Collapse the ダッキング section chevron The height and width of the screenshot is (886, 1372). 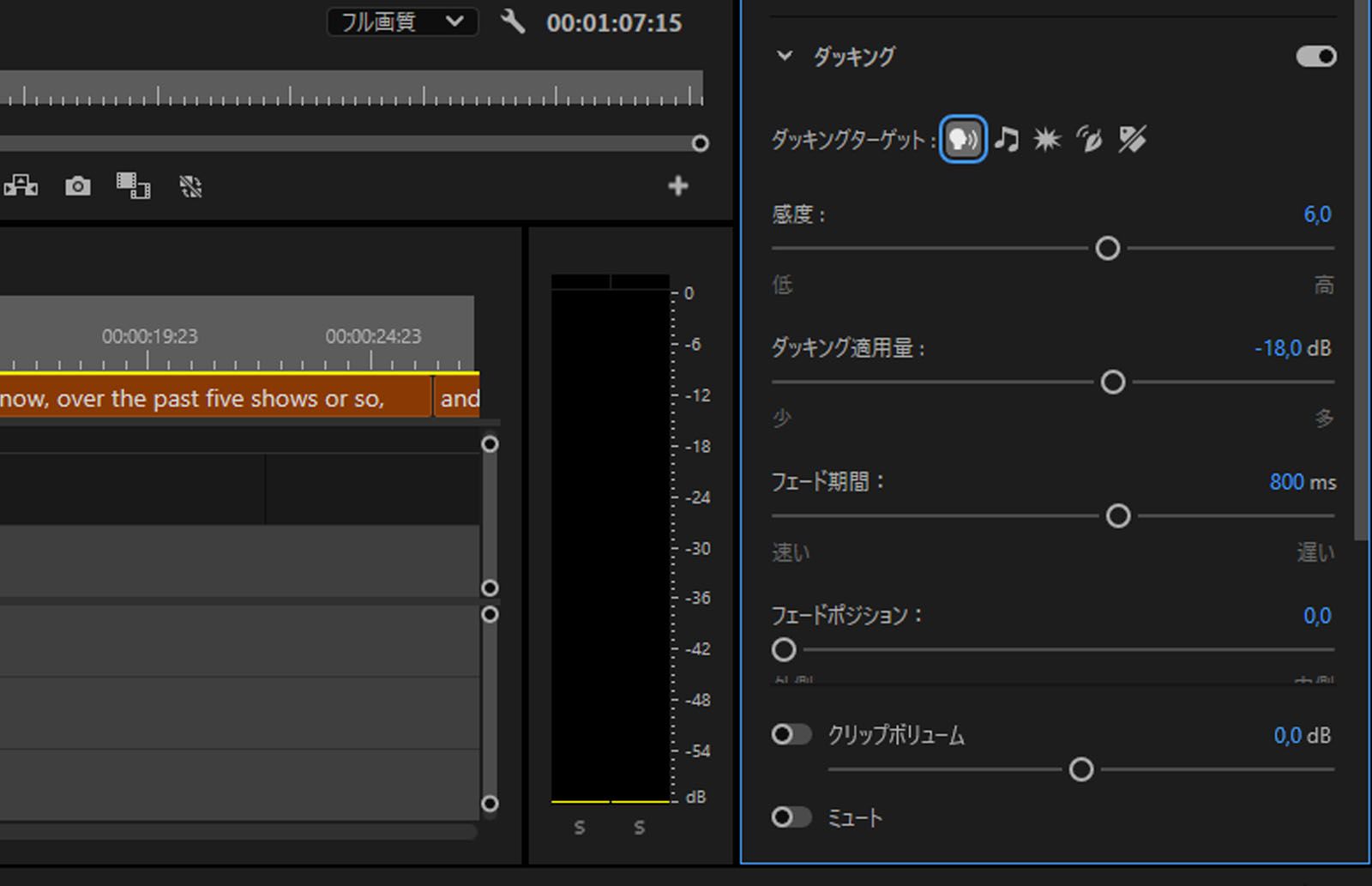click(x=784, y=57)
